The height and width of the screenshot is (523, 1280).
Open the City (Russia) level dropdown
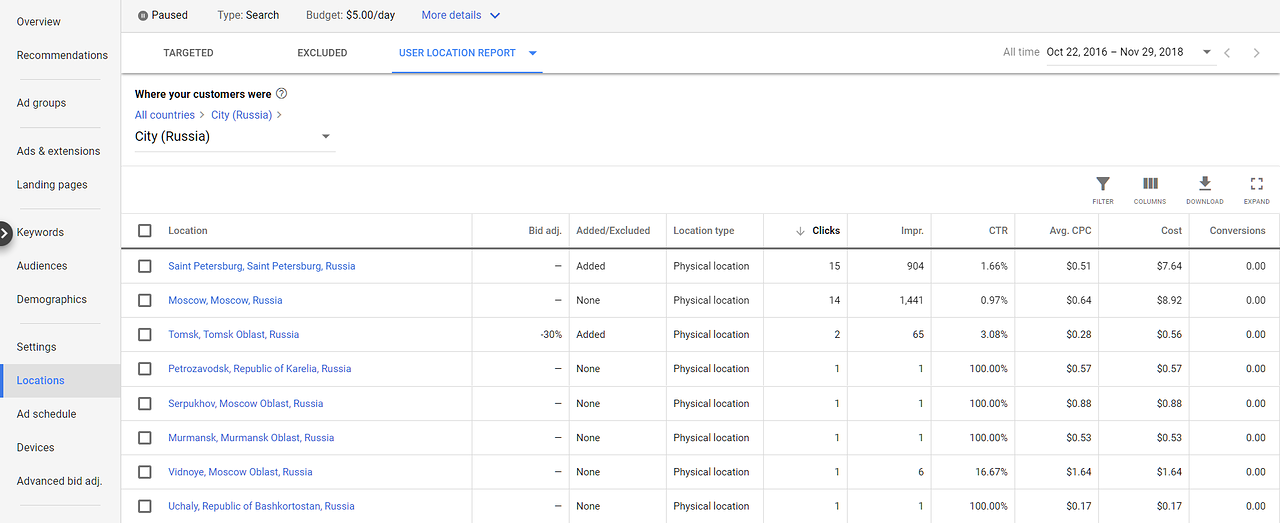coord(234,137)
